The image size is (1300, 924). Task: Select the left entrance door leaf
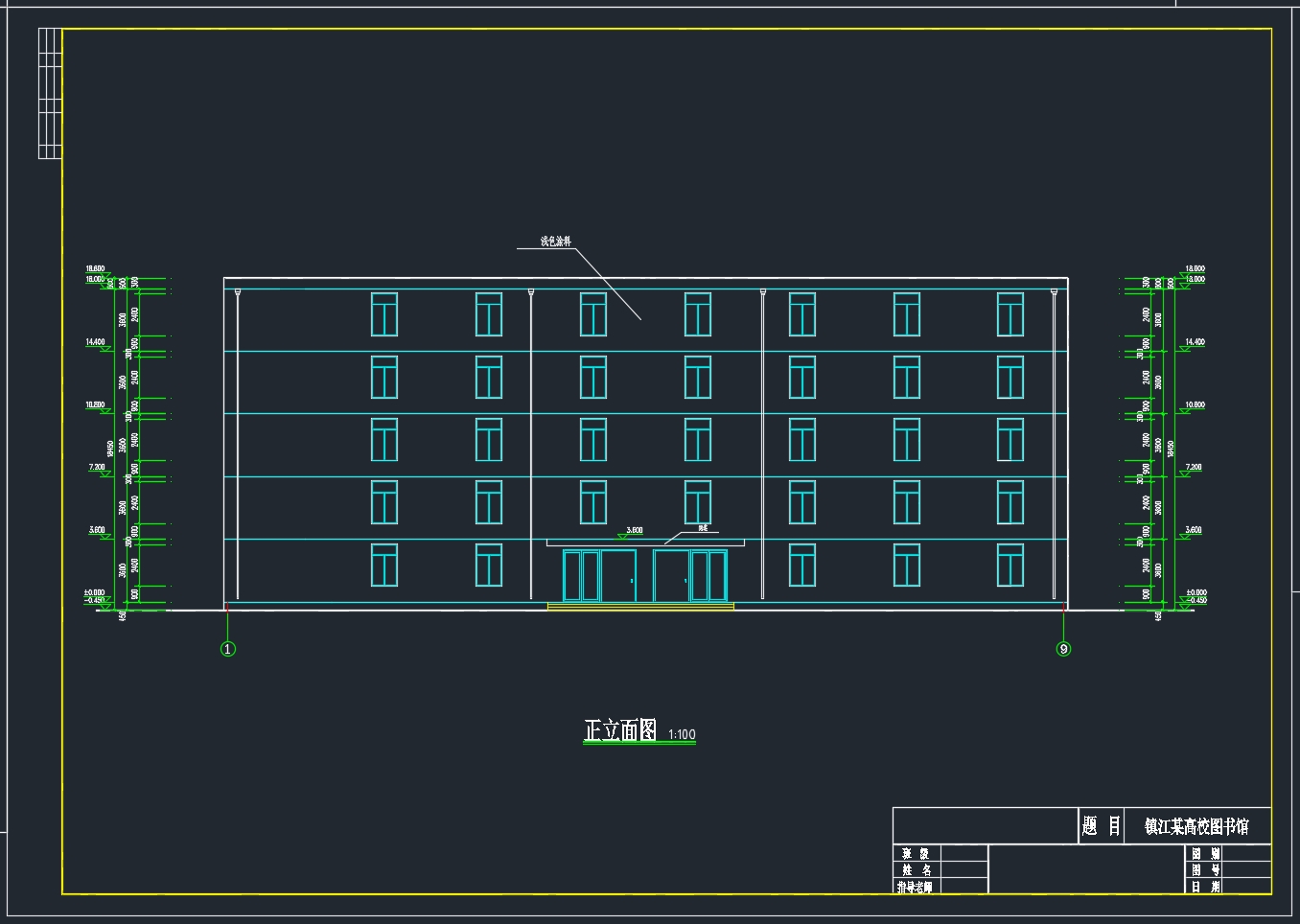click(618, 576)
